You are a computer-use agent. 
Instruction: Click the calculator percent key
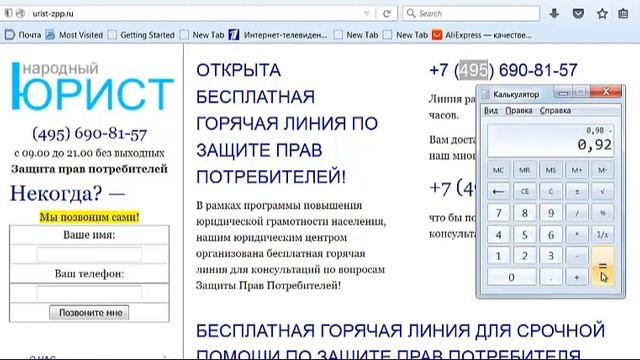(x=602, y=213)
